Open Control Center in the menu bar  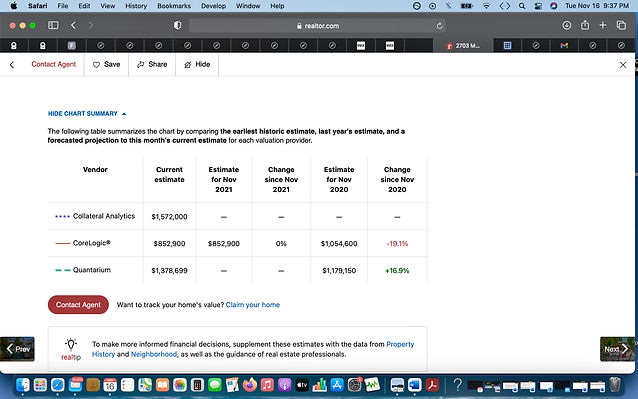coord(538,6)
